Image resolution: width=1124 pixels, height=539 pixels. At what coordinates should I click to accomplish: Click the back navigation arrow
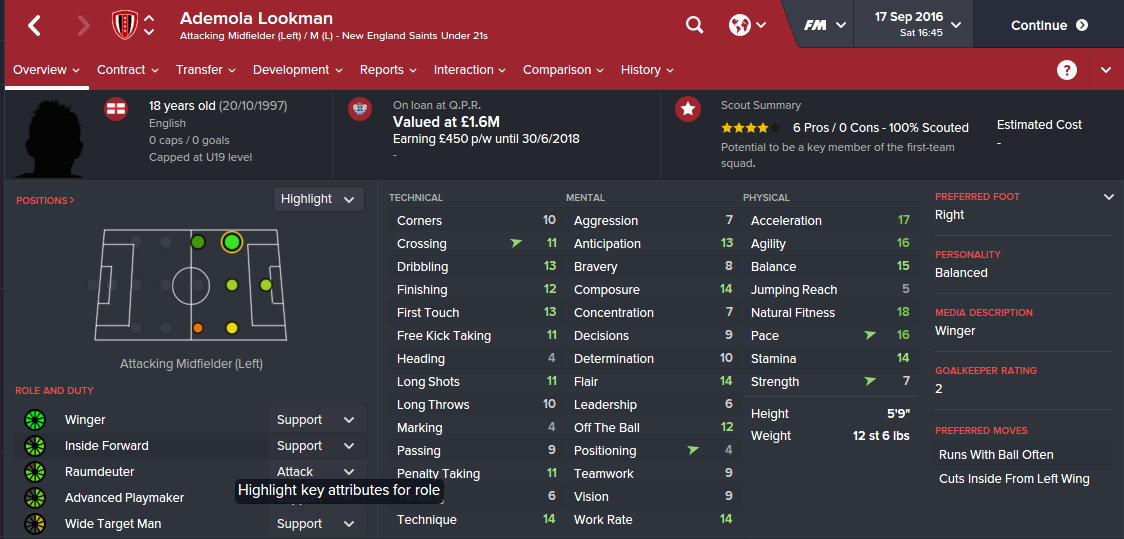click(x=34, y=25)
